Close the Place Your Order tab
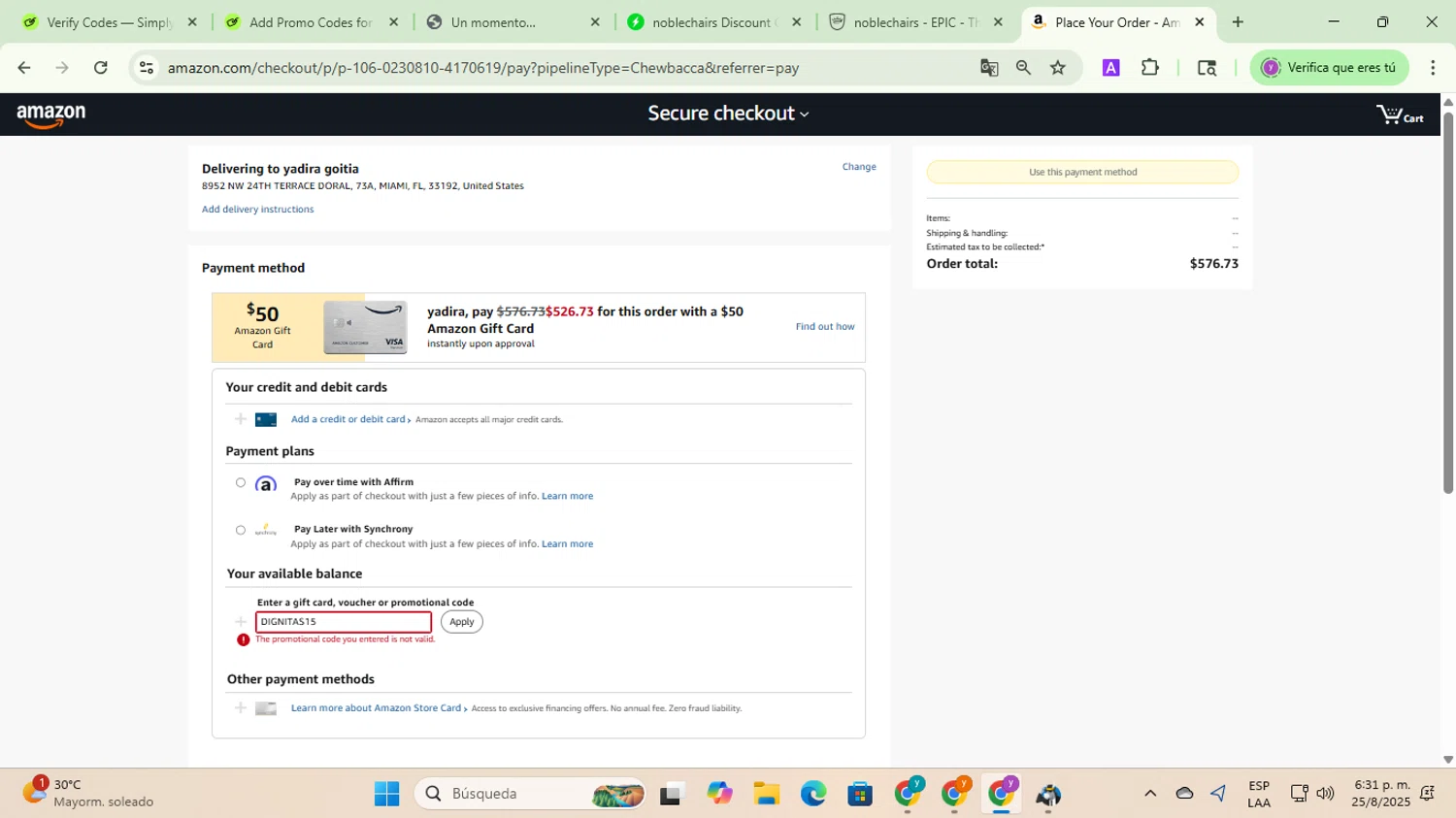This screenshot has width=1456, height=818. tap(1200, 22)
